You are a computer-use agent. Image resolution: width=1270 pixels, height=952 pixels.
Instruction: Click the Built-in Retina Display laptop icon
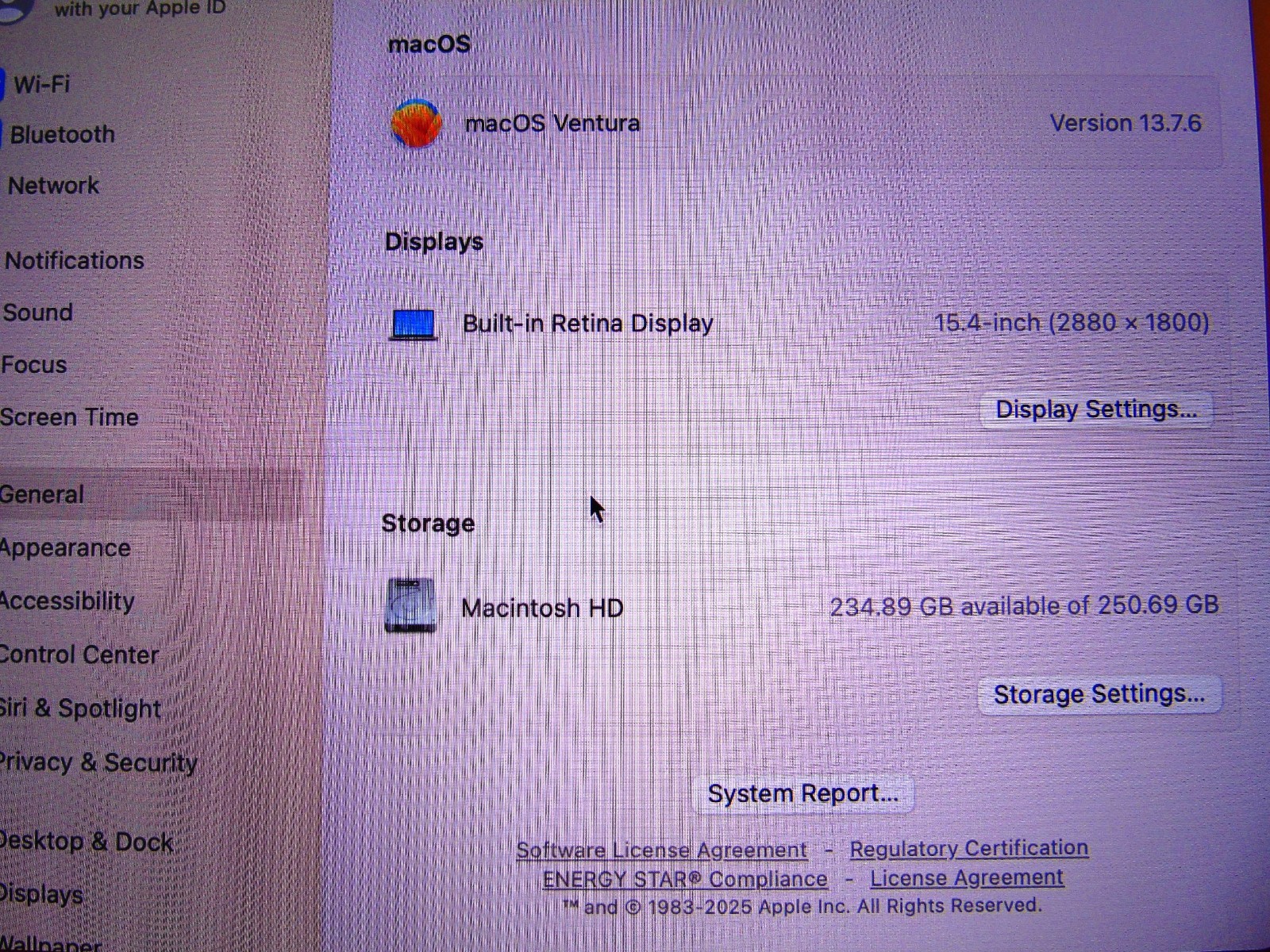click(x=414, y=324)
